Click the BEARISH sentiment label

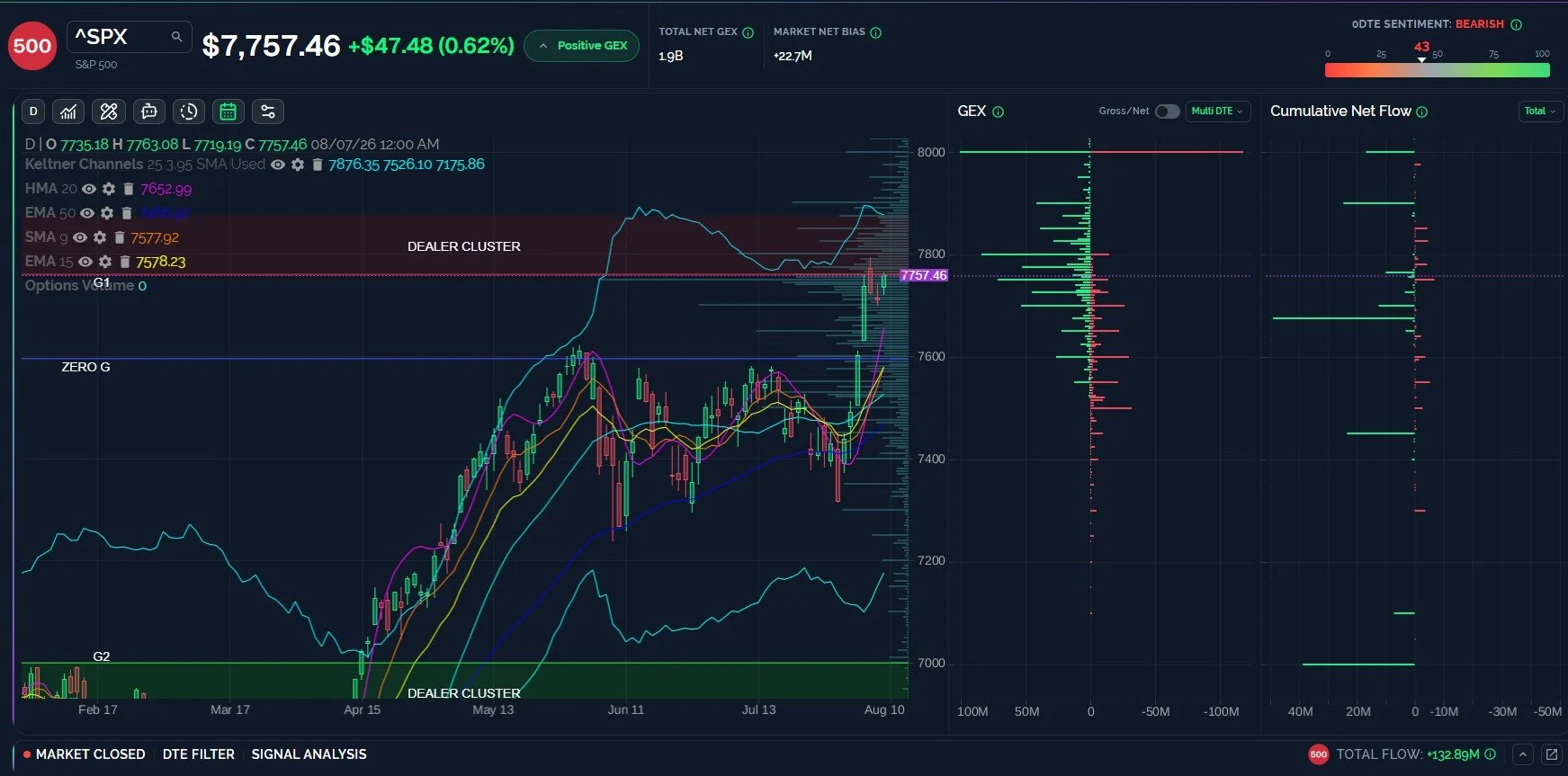click(x=1480, y=24)
